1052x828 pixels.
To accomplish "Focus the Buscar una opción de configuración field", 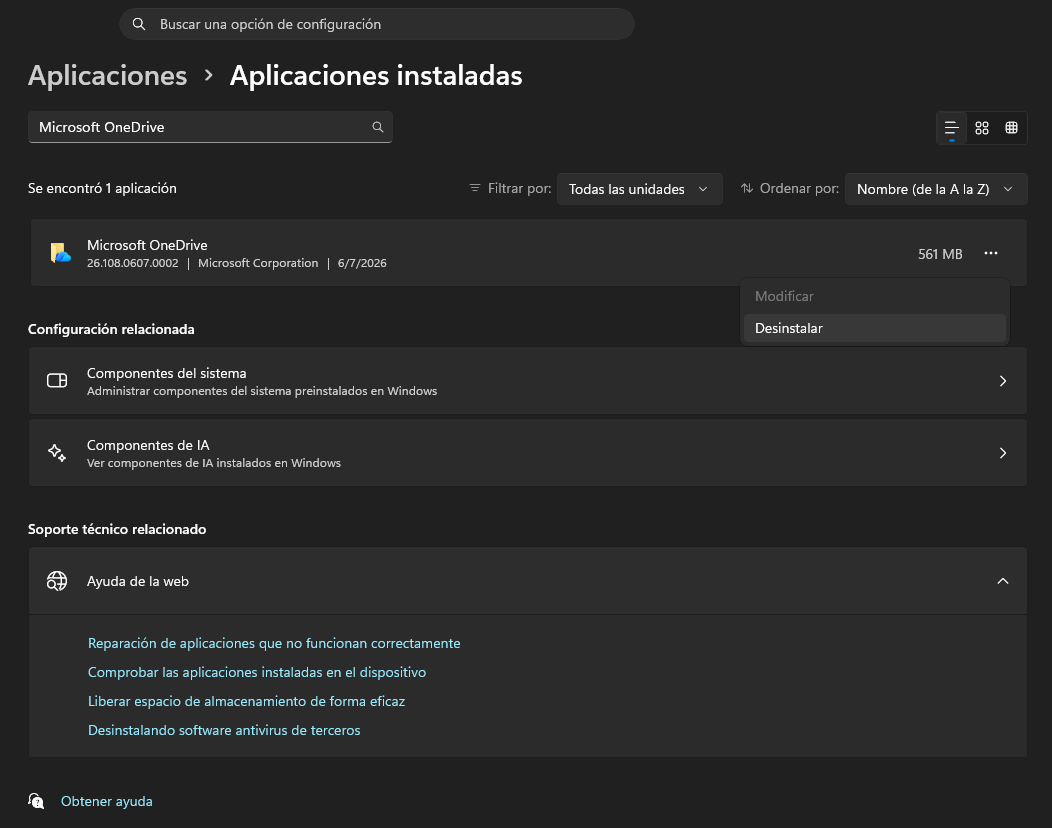I will [x=376, y=24].
